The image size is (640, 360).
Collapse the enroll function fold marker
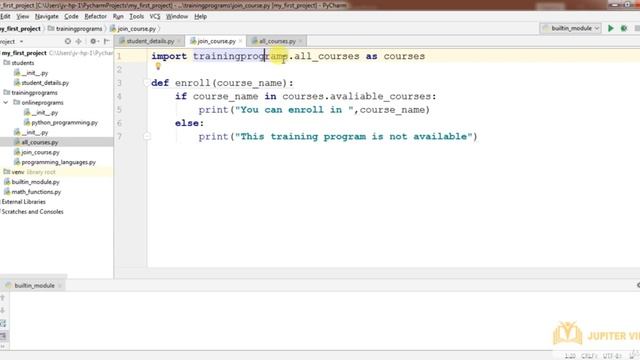(147, 83)
